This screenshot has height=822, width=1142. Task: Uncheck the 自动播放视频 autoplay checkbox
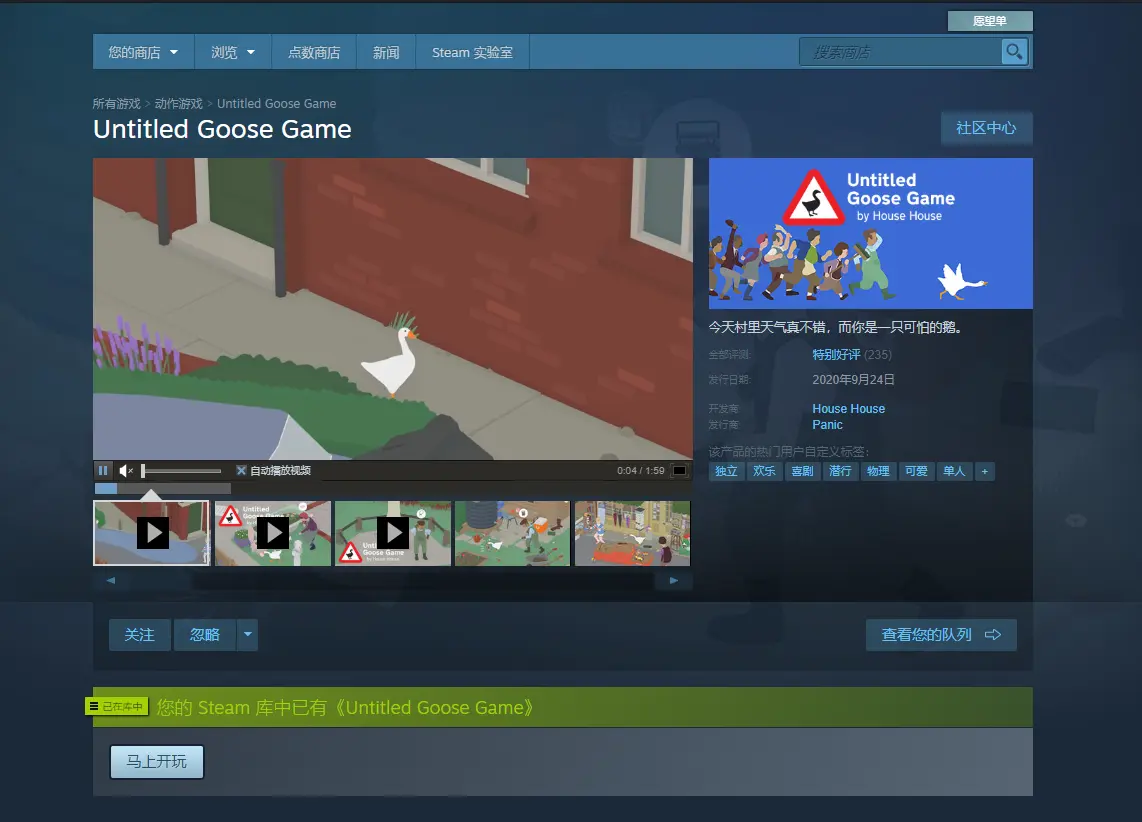[241, 470]
